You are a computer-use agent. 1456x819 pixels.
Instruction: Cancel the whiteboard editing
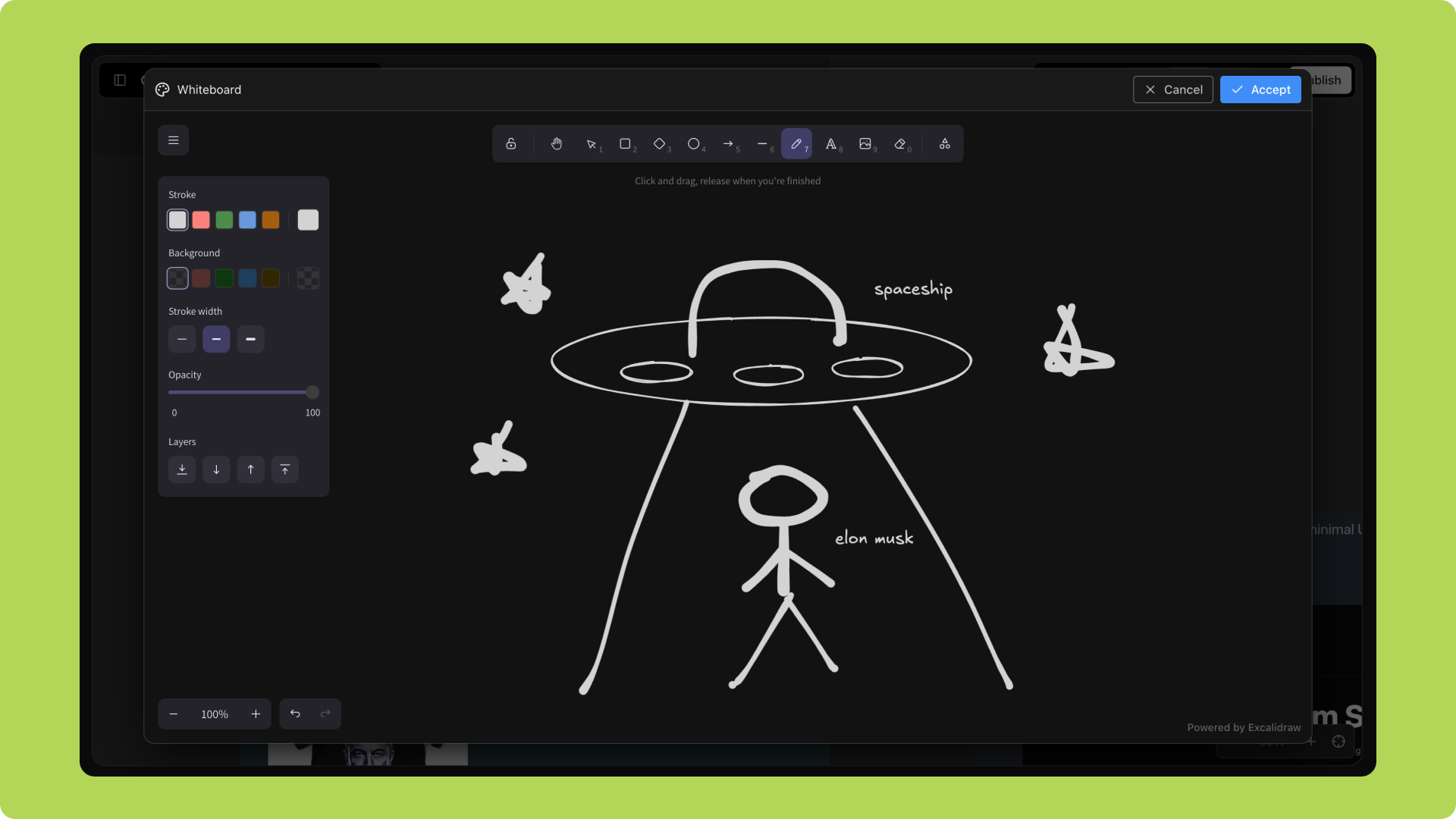tap(1173, 89)
